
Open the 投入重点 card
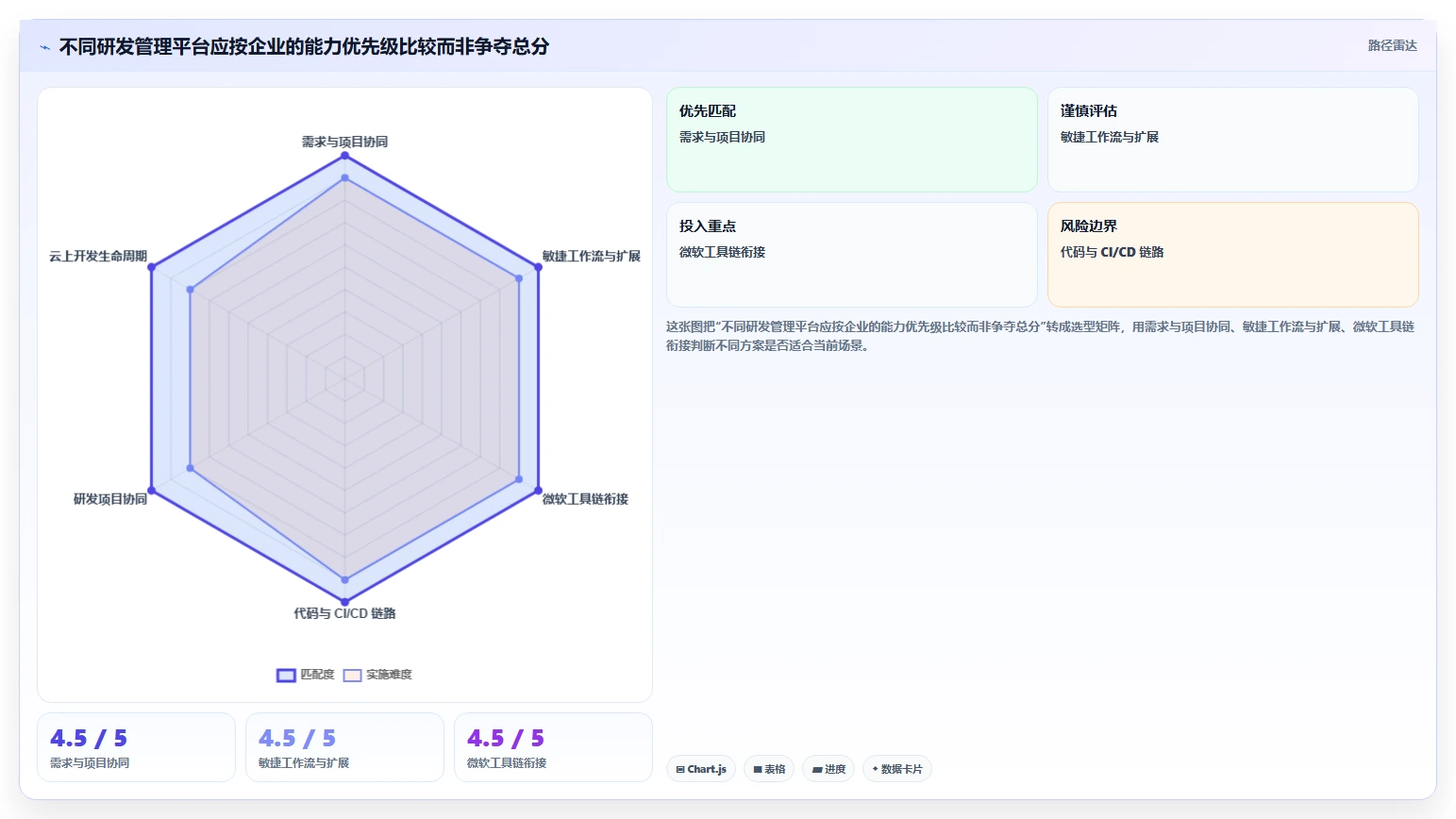click(x=852, y=255)
